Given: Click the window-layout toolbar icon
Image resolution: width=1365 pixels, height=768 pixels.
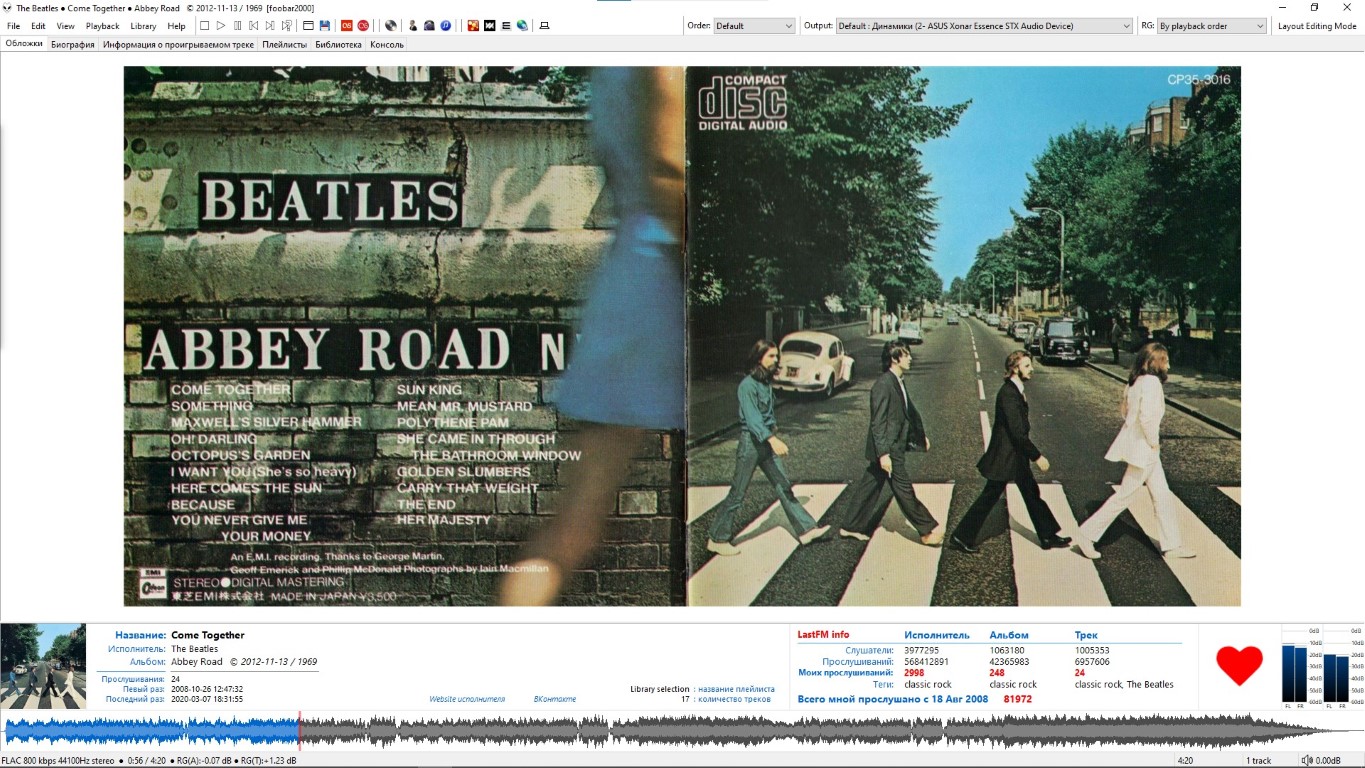Looking at the screenshot, I should click(x=308, y=26).
